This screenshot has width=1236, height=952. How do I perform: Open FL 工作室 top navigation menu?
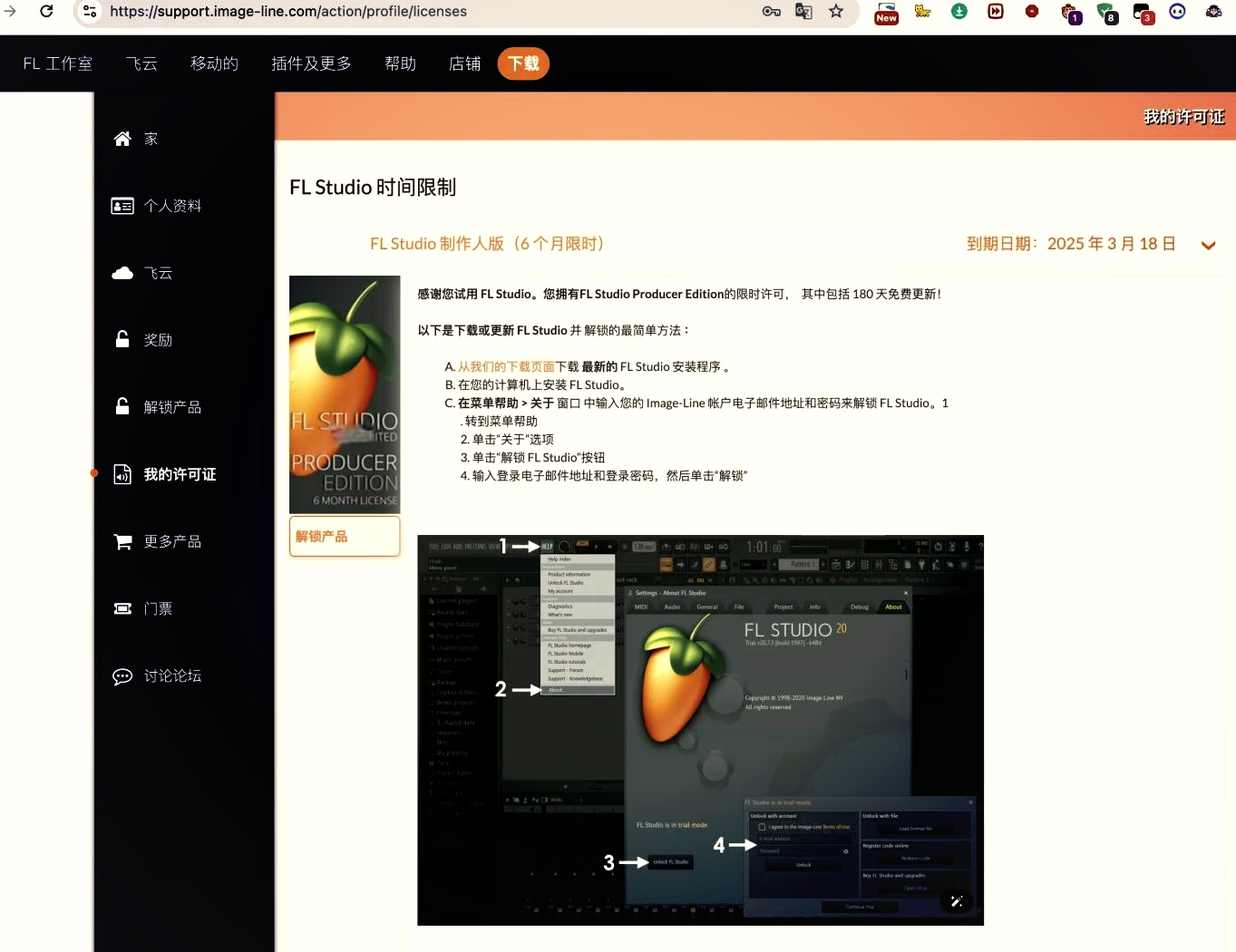[58, 63]
